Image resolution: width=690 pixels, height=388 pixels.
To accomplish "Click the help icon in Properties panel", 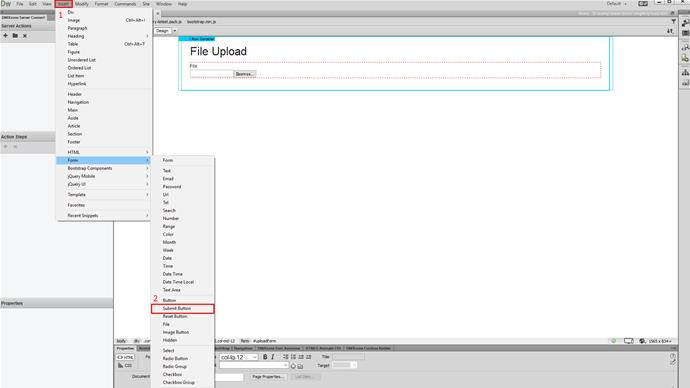I will [672, 356].
